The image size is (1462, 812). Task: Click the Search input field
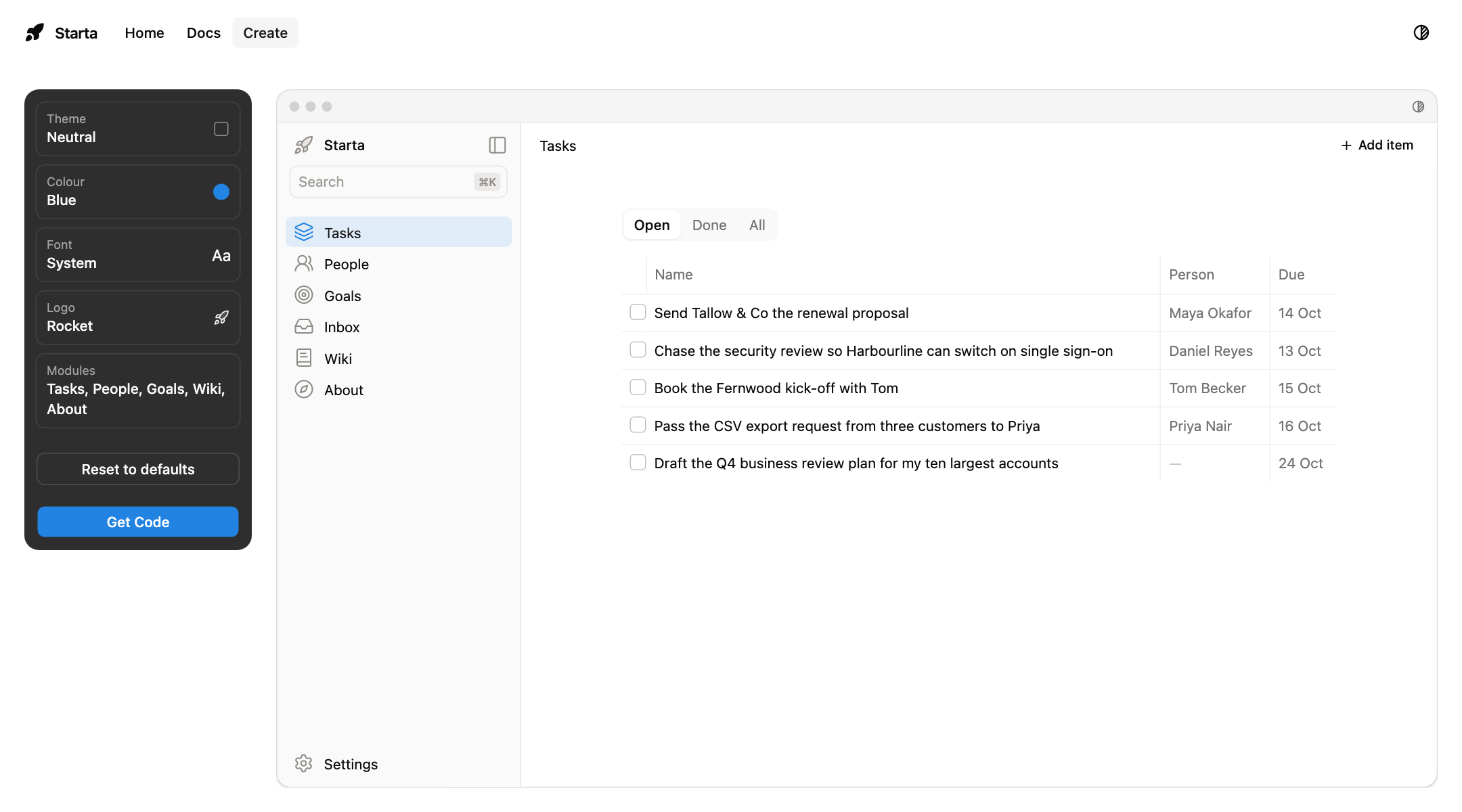399,181
